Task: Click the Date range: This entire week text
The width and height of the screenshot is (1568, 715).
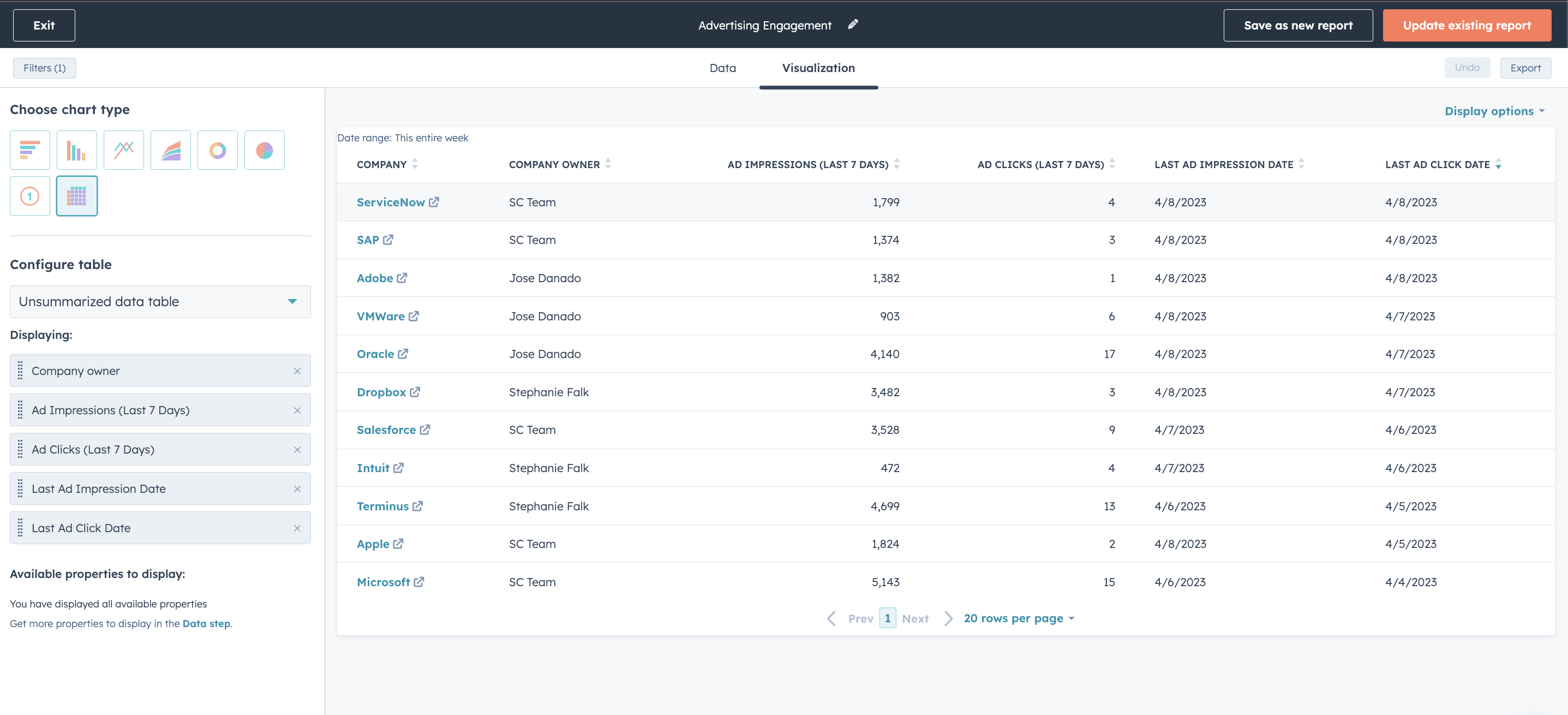Action: point(403,138)
